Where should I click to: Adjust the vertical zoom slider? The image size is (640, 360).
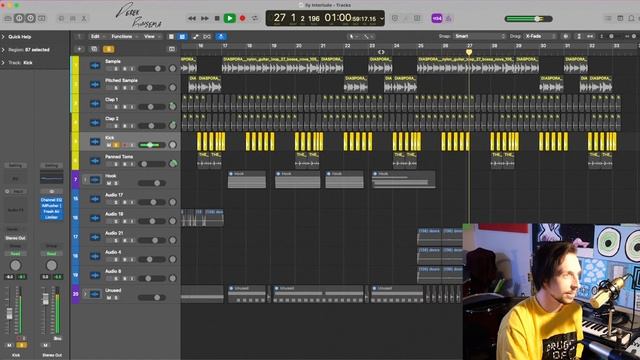pos(611,36)
